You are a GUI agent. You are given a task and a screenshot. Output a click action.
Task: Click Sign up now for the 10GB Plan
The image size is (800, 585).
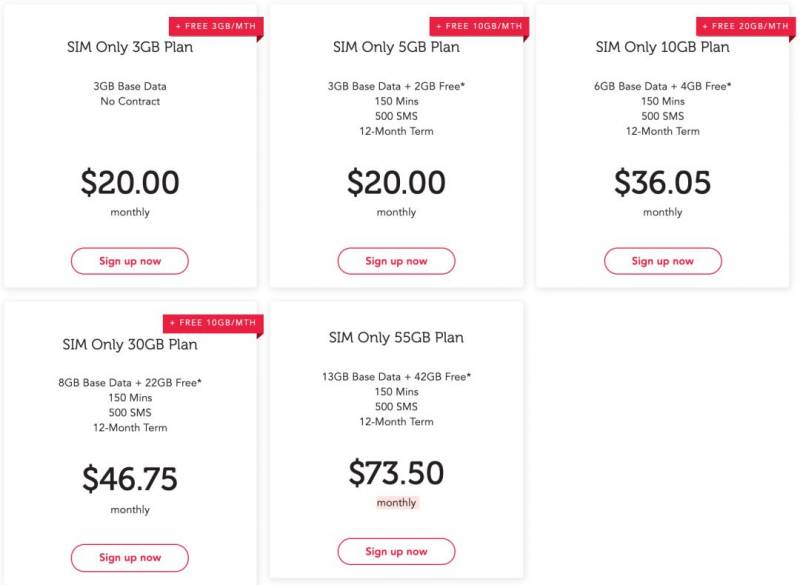click(x=662, y=261)
